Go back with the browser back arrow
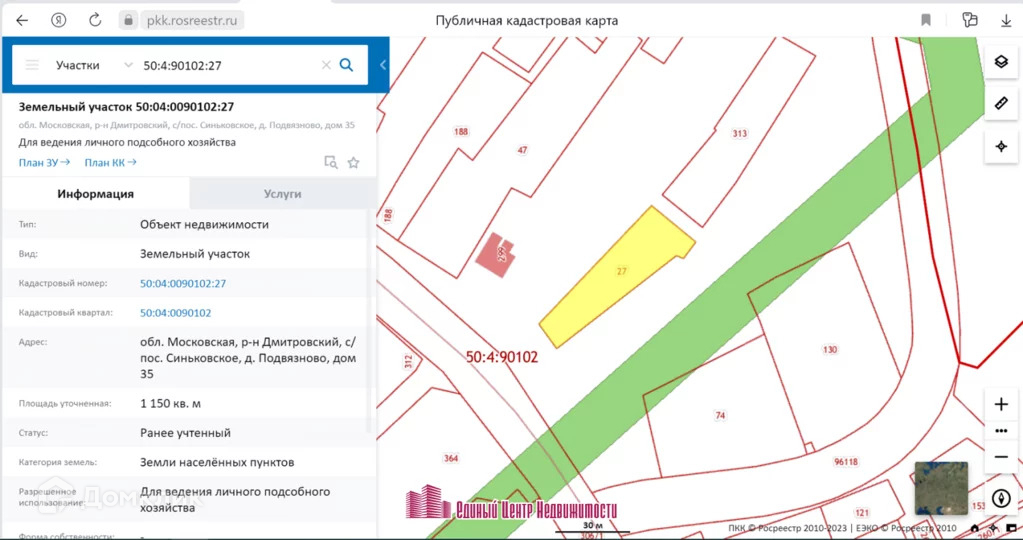This screenshot has height=540, width=1023. tap(22, 20)
